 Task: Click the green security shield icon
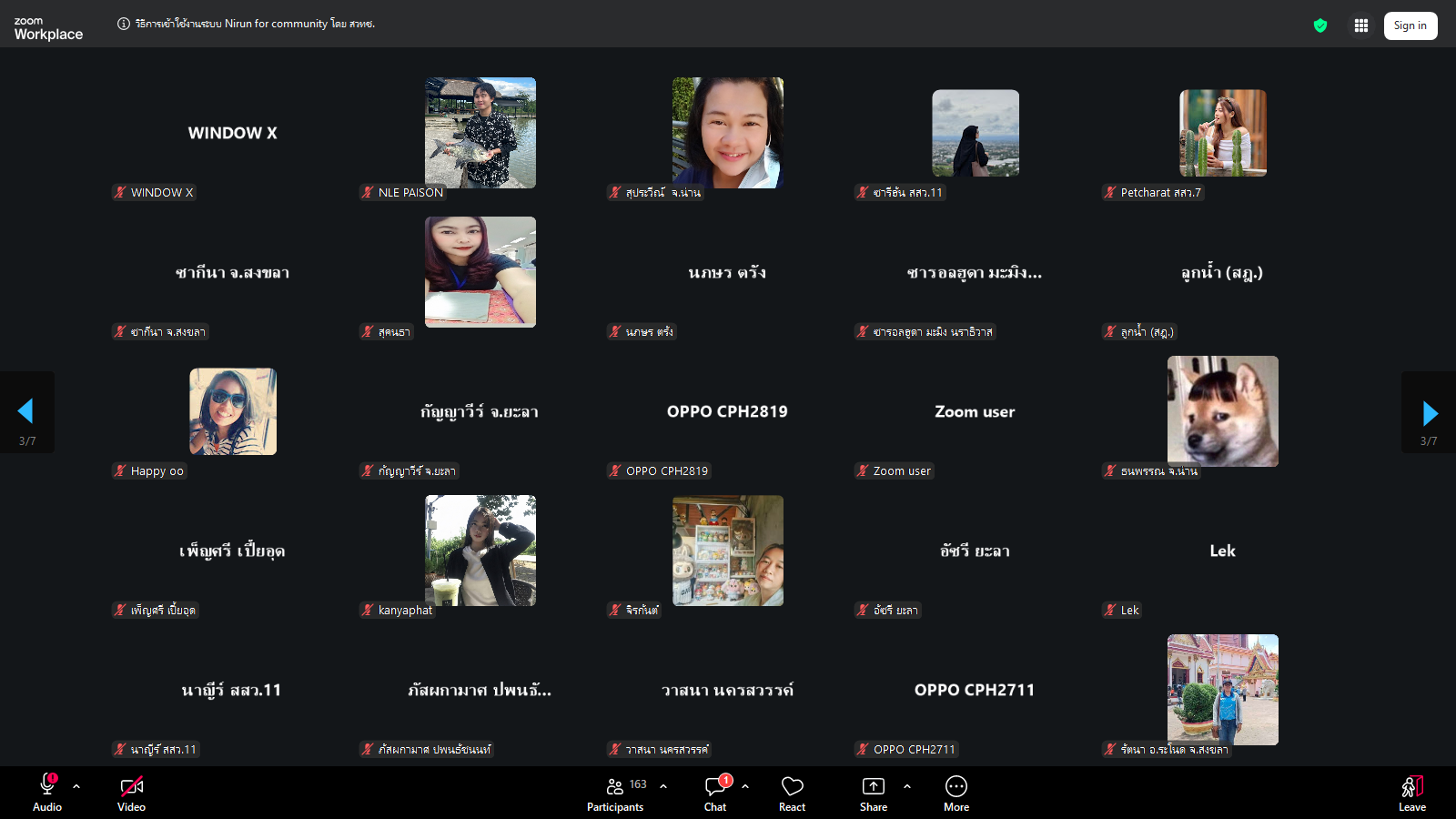(1320, 25)
